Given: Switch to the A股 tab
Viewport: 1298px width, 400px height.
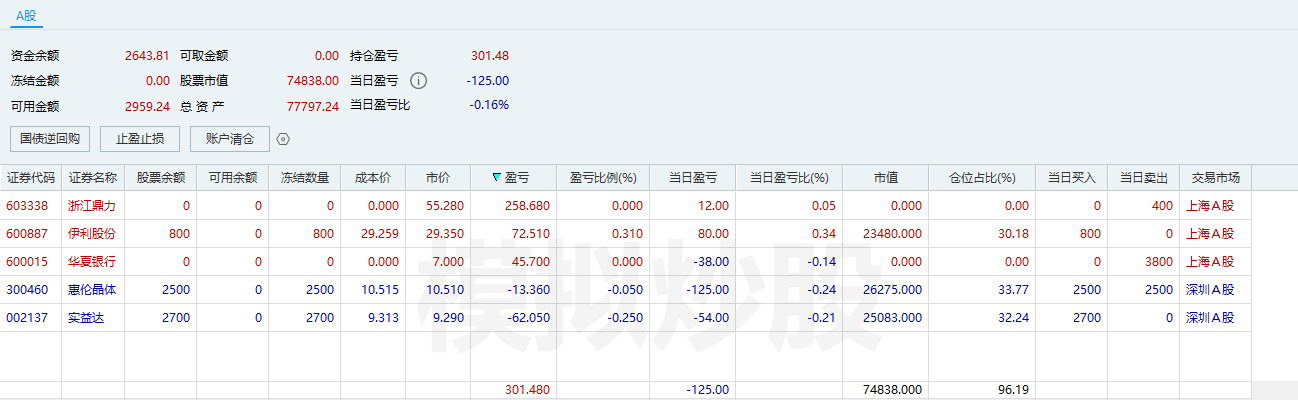Looking at the screenshot, I should 26,15.
